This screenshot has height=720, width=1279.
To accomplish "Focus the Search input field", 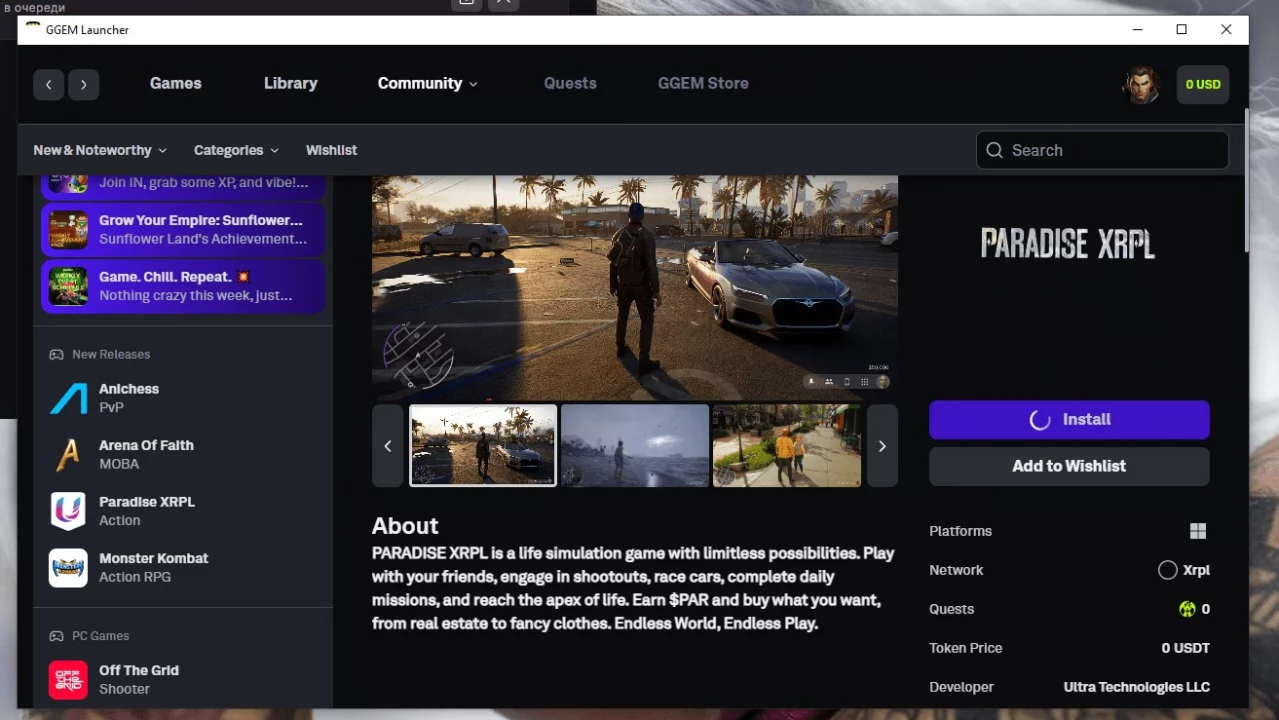I will tap(1102, 150).
